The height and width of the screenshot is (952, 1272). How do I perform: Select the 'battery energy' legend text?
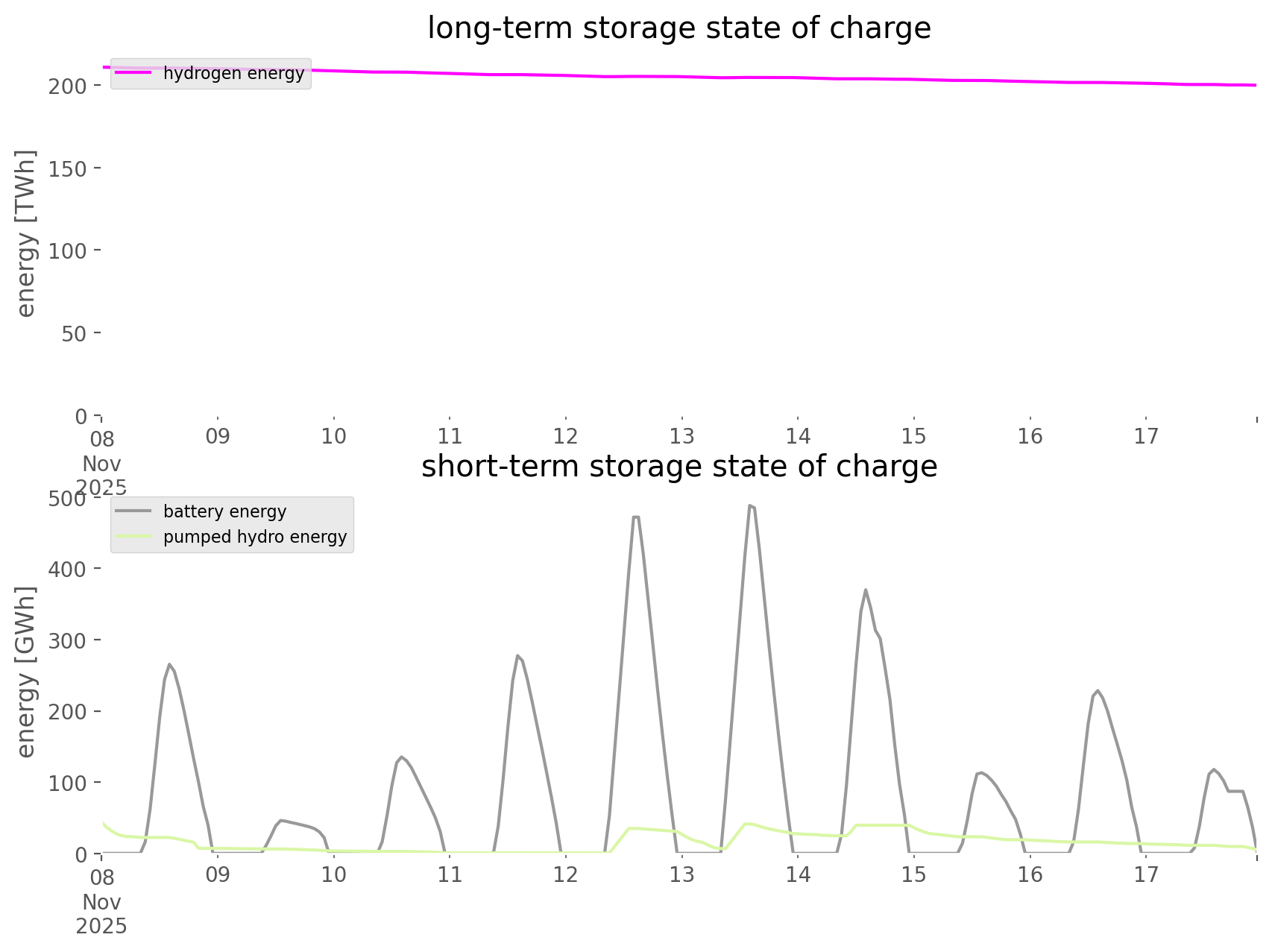[x=224, y=511]
